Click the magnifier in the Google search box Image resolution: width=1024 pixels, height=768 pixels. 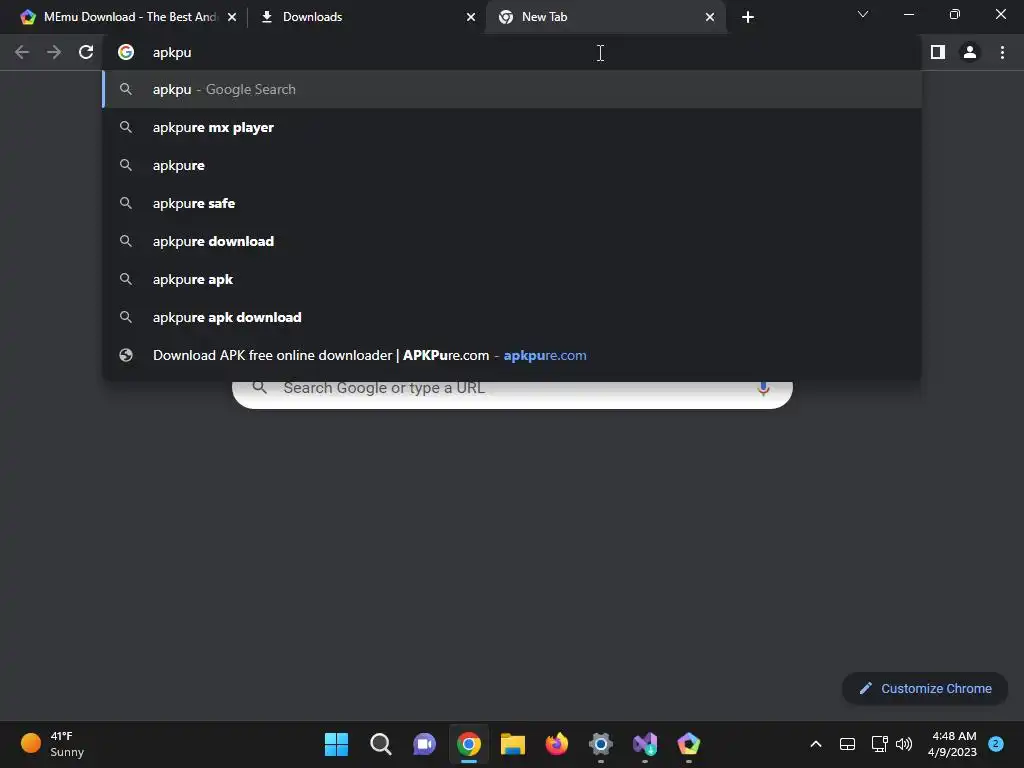tap(260, 387)
